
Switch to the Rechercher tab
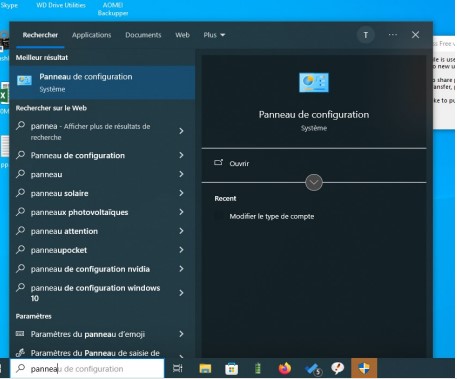[40, 35]
